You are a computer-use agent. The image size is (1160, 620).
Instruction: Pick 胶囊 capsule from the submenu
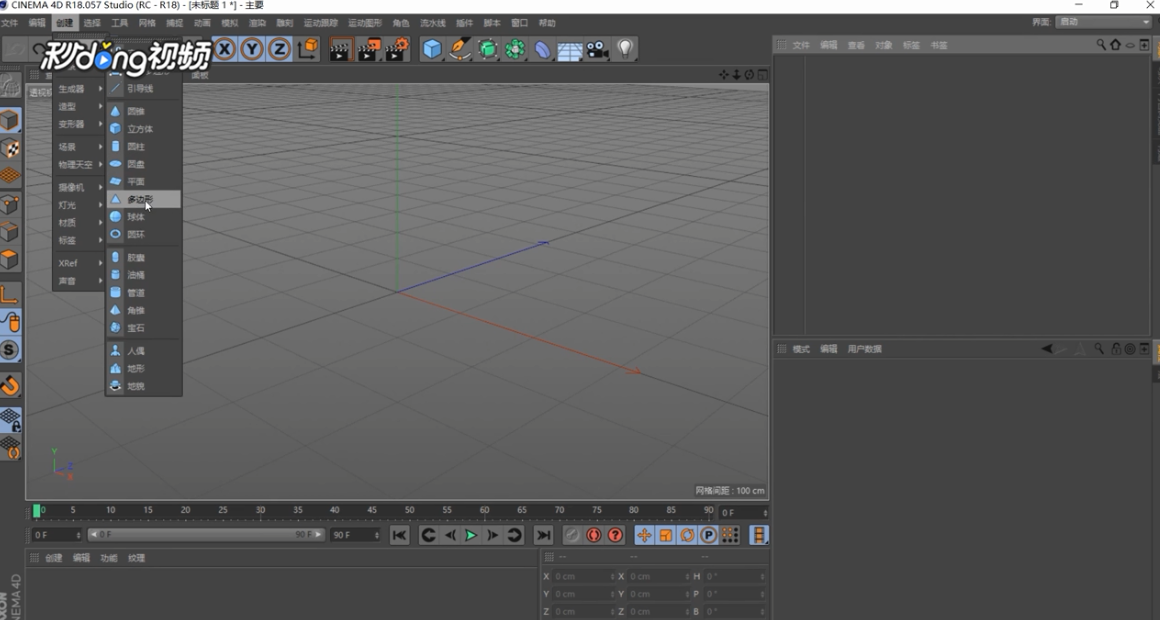(144, 257)
